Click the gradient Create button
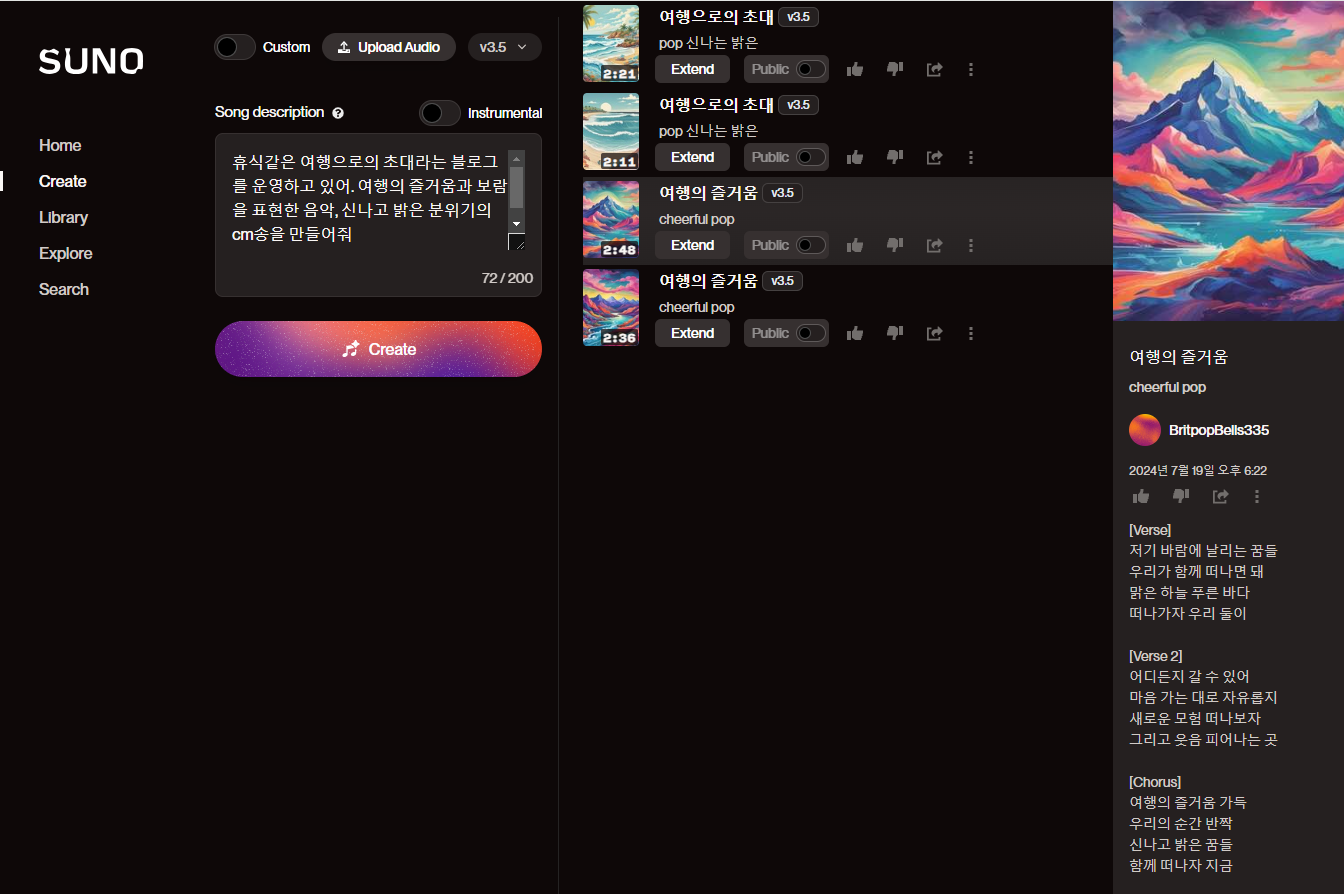This screenshot has width=1344, height=894. 378,349
